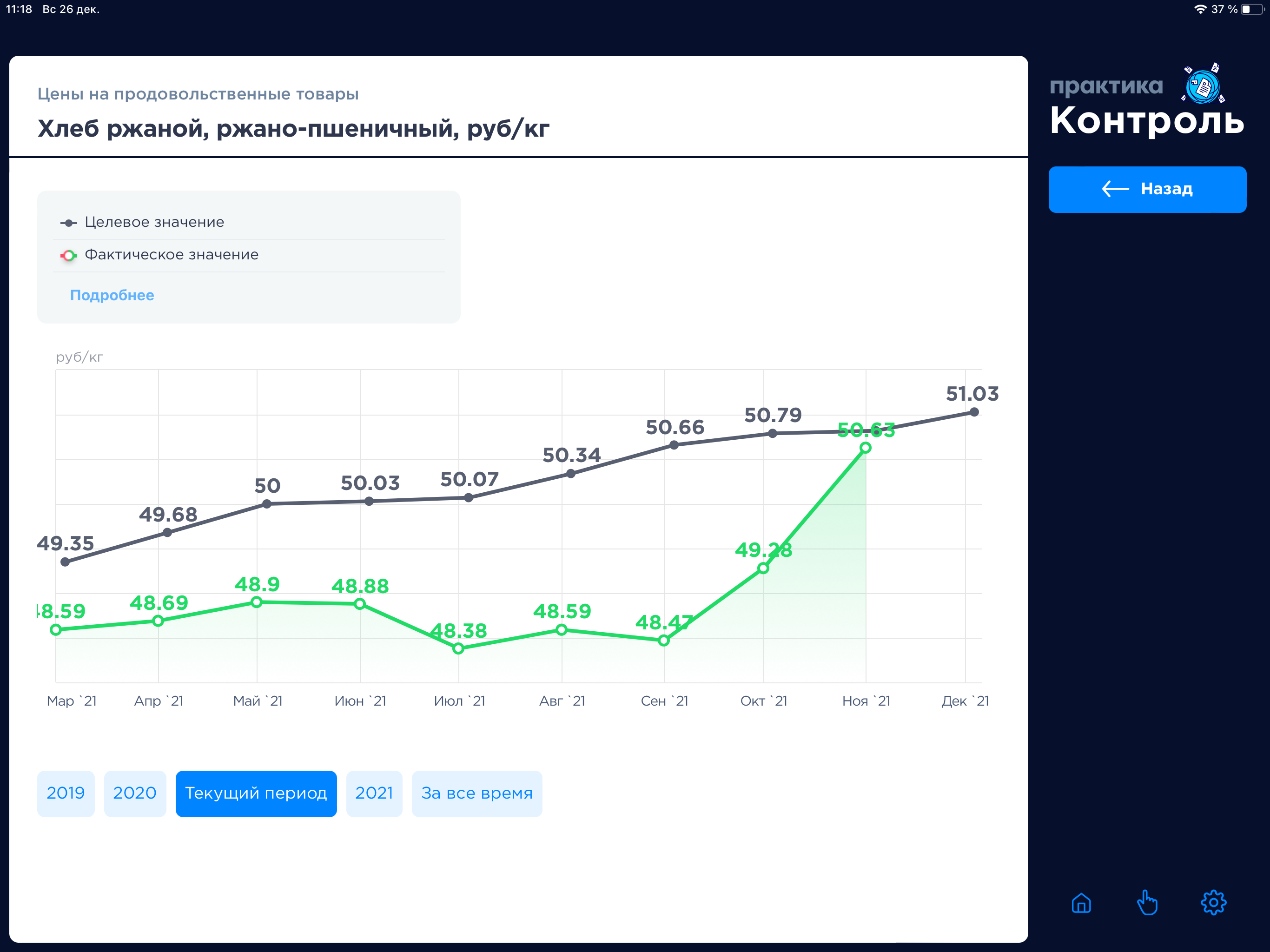Click the battery status icon
Image resolution: width=1270 pixels, height=952 pixels.
point(1252,9)
